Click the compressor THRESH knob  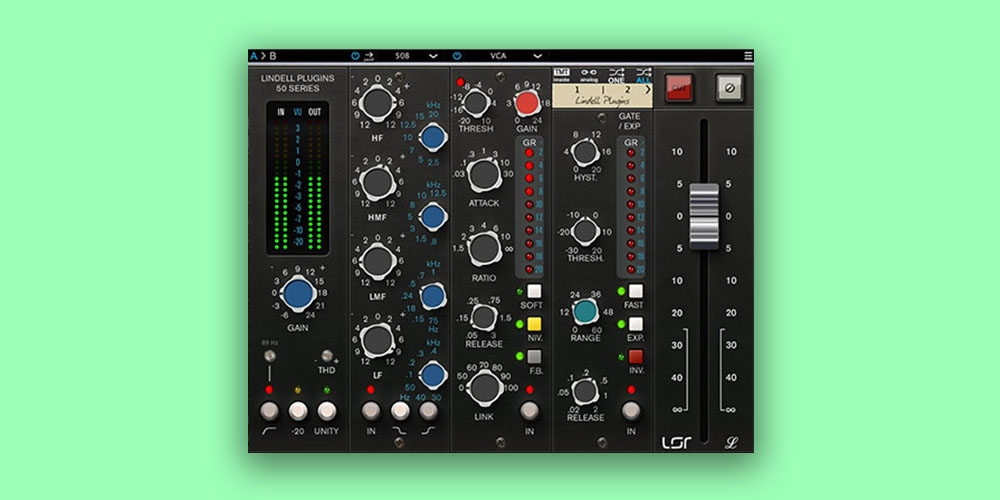pyautogui.click(x=475, y=103)
